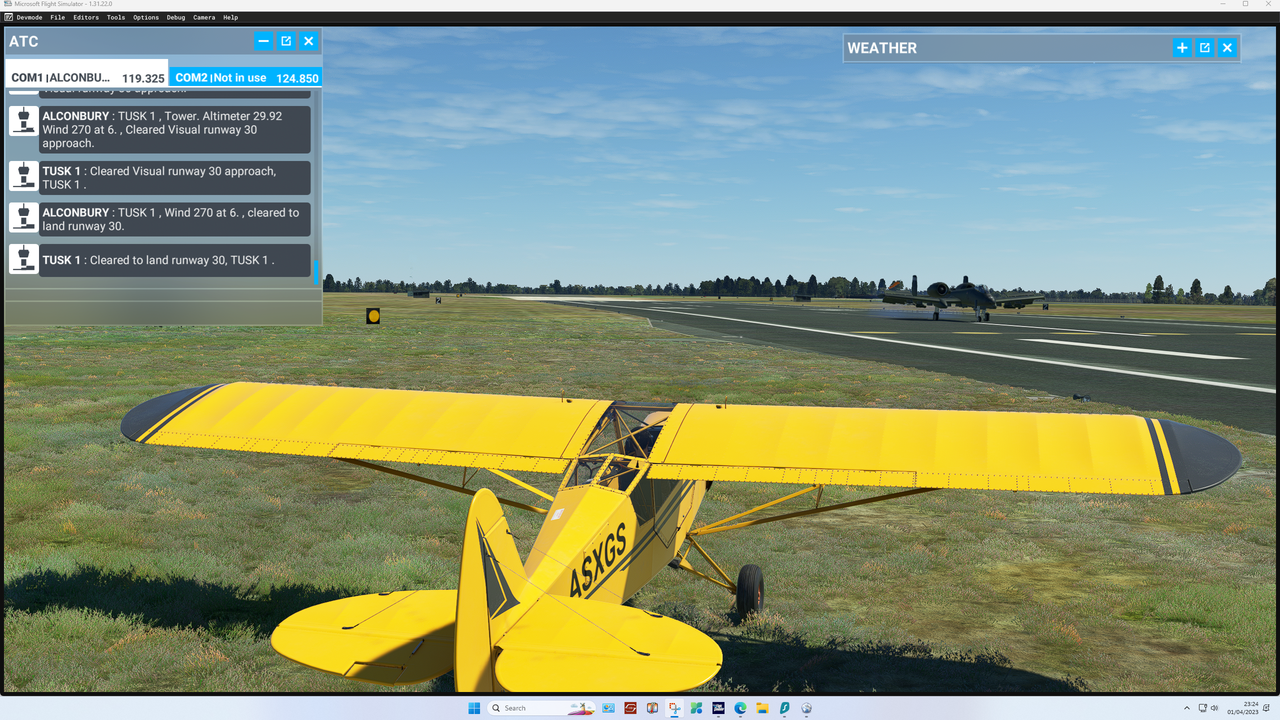The image size is (1280, 720).
Task: Open the Camera menu
Action: (x=204, y=17)
